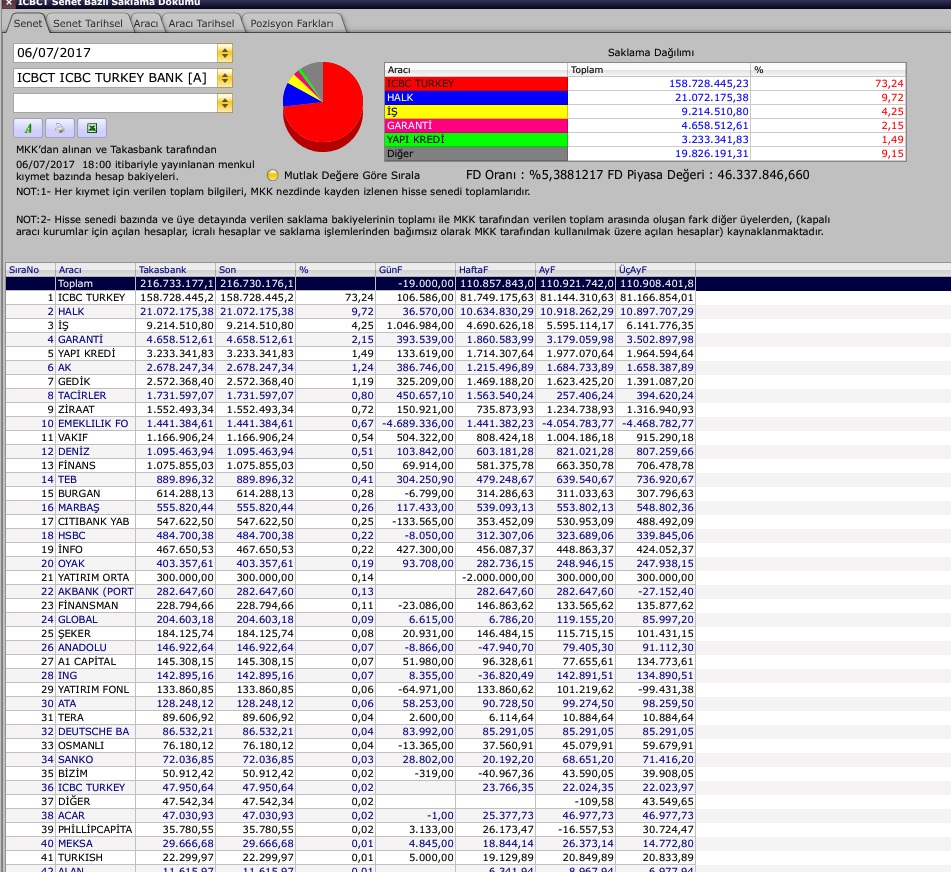
Task: Click the green font 'A' icon button
Action: pos(28,128)
